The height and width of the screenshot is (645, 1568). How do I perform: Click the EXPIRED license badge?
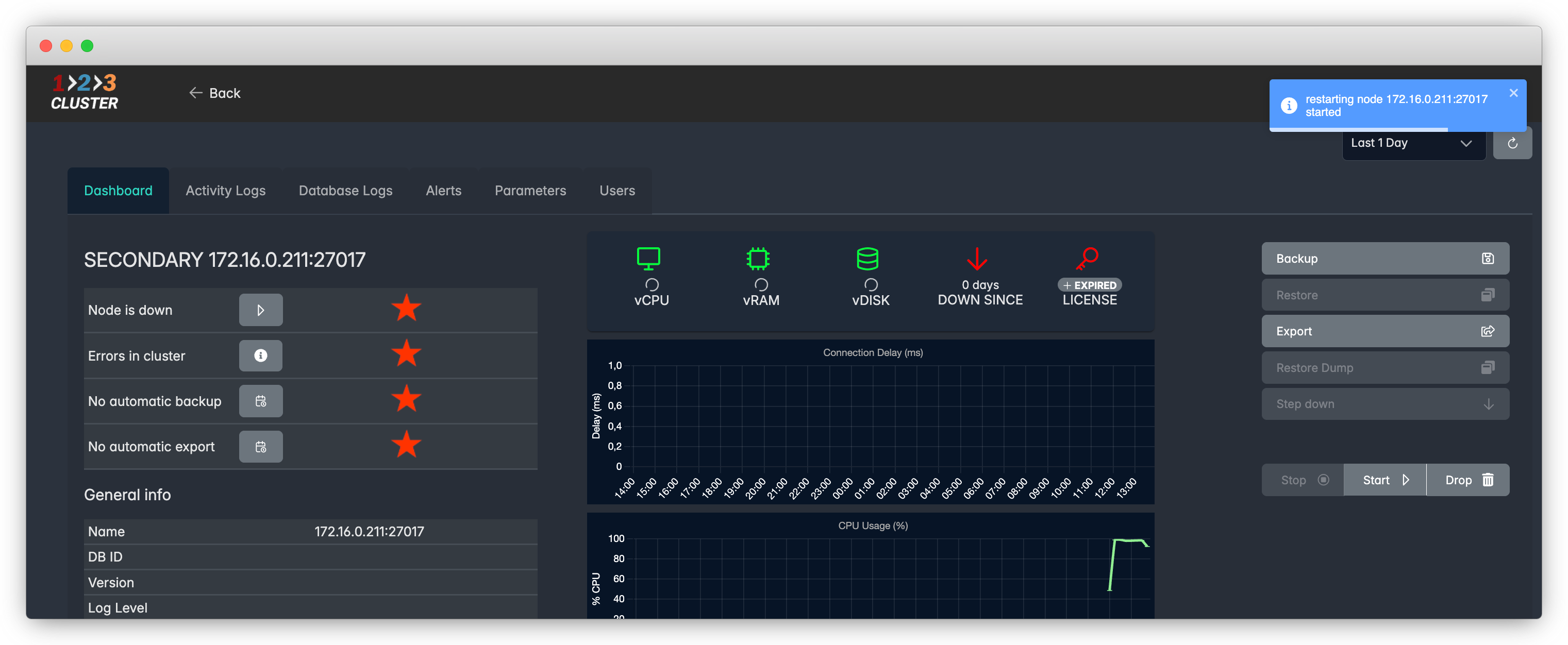[1090, 285]
